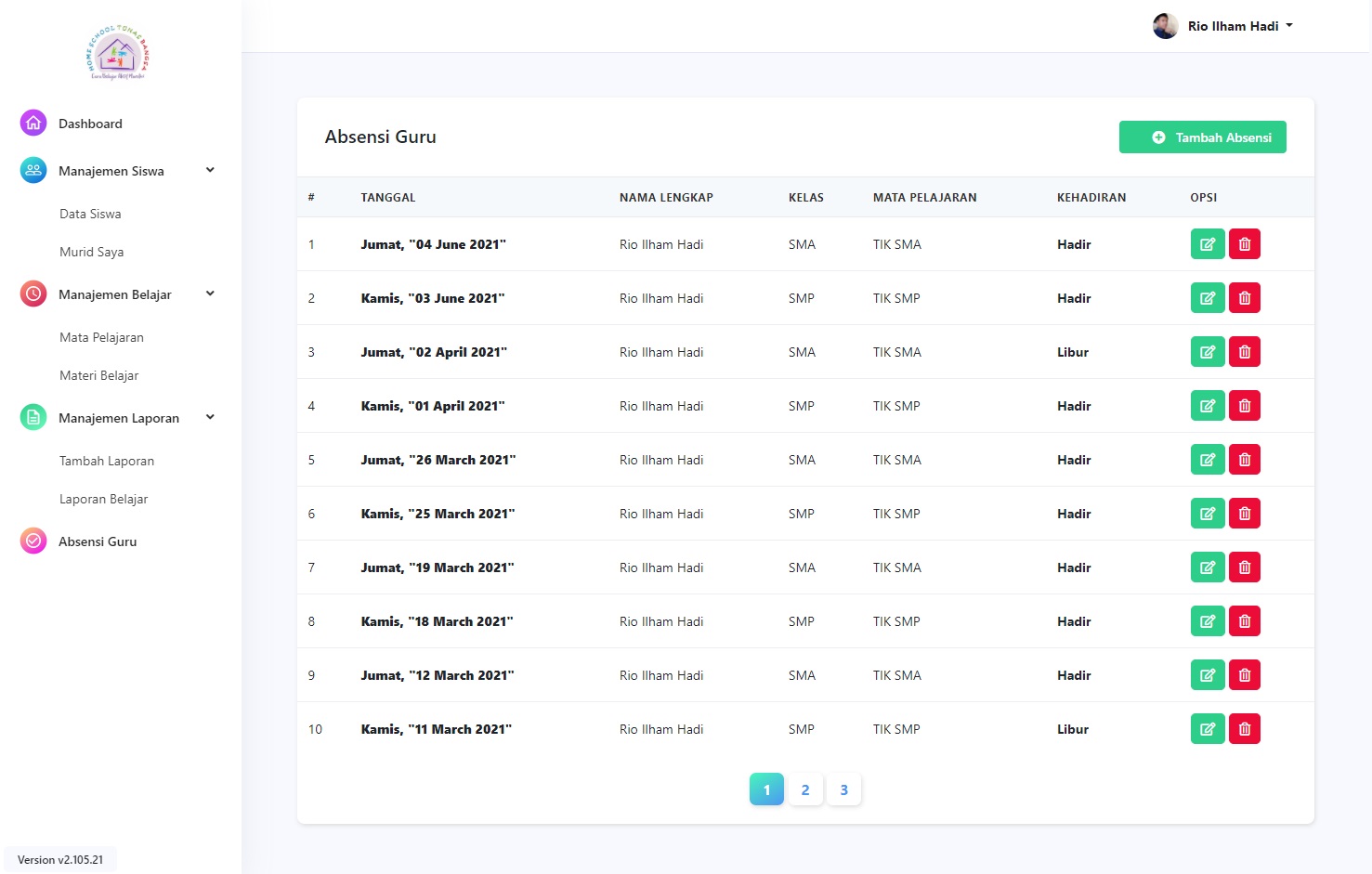Click the TANGGAL column header
The width and height of the screenshot is (1372, 874).
(x=388, y=198)
